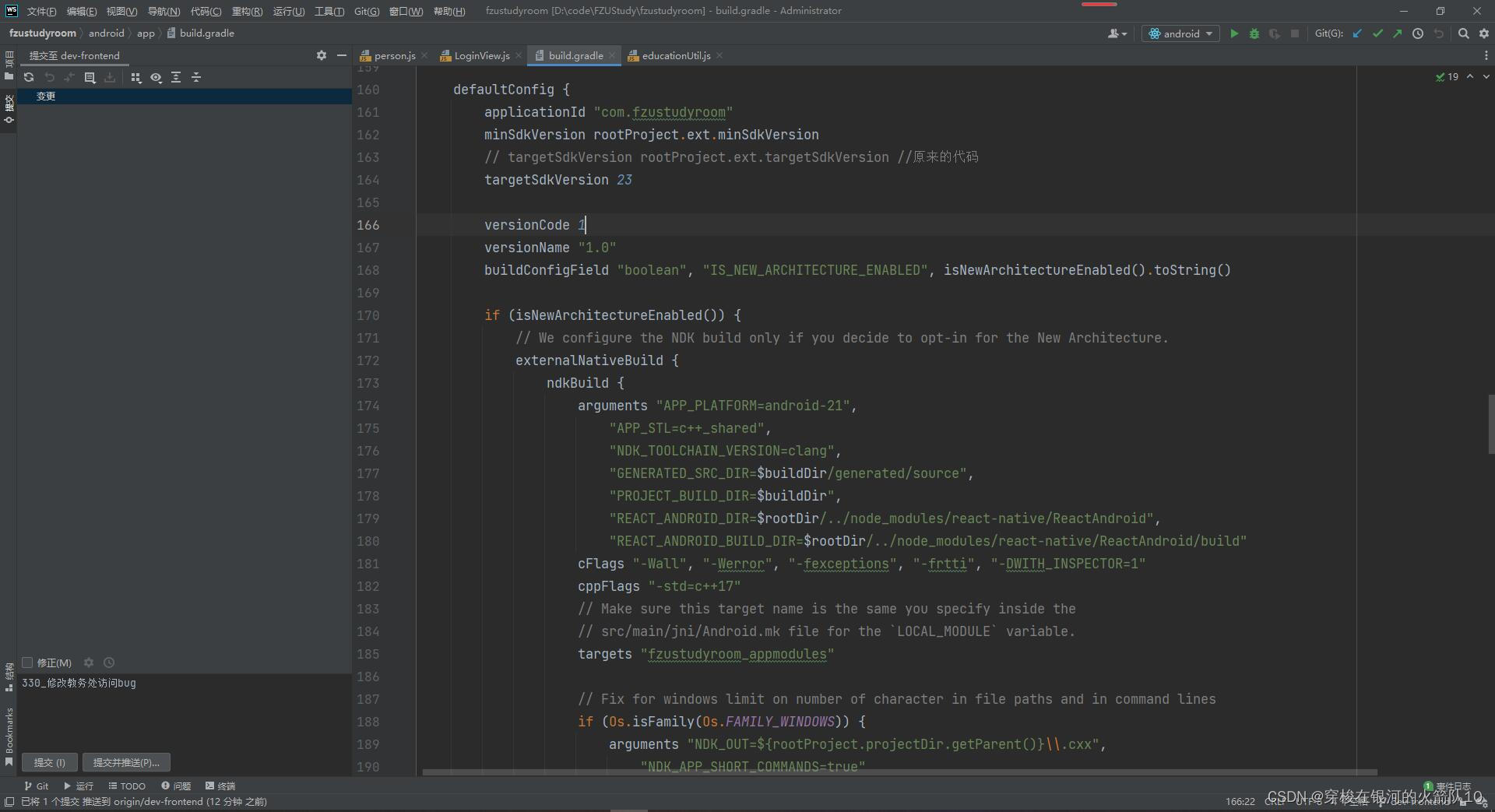Image resolution: width=1495 pixels, height=812 pixels.
Task: Jump to next highlighted problem
Action: tap(1486, 76)
